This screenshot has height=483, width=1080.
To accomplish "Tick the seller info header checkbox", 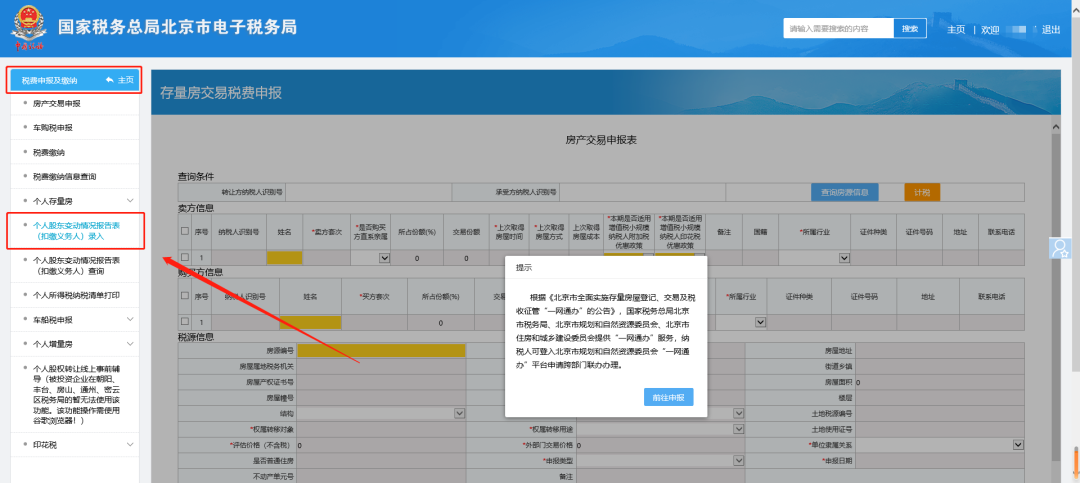I will (x=184, y=231).
